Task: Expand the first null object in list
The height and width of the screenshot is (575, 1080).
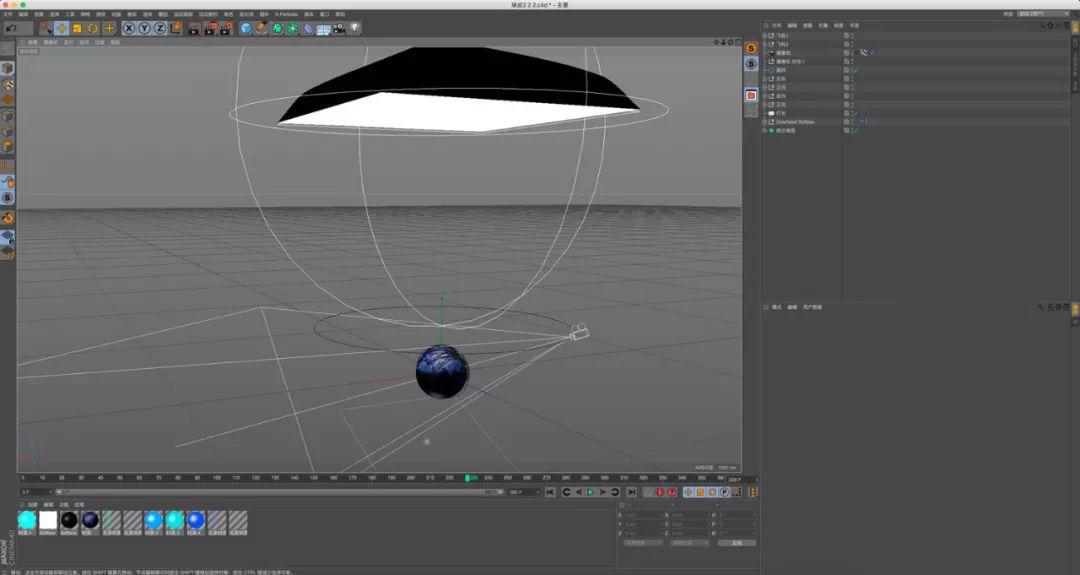Action: coord(765,35)
